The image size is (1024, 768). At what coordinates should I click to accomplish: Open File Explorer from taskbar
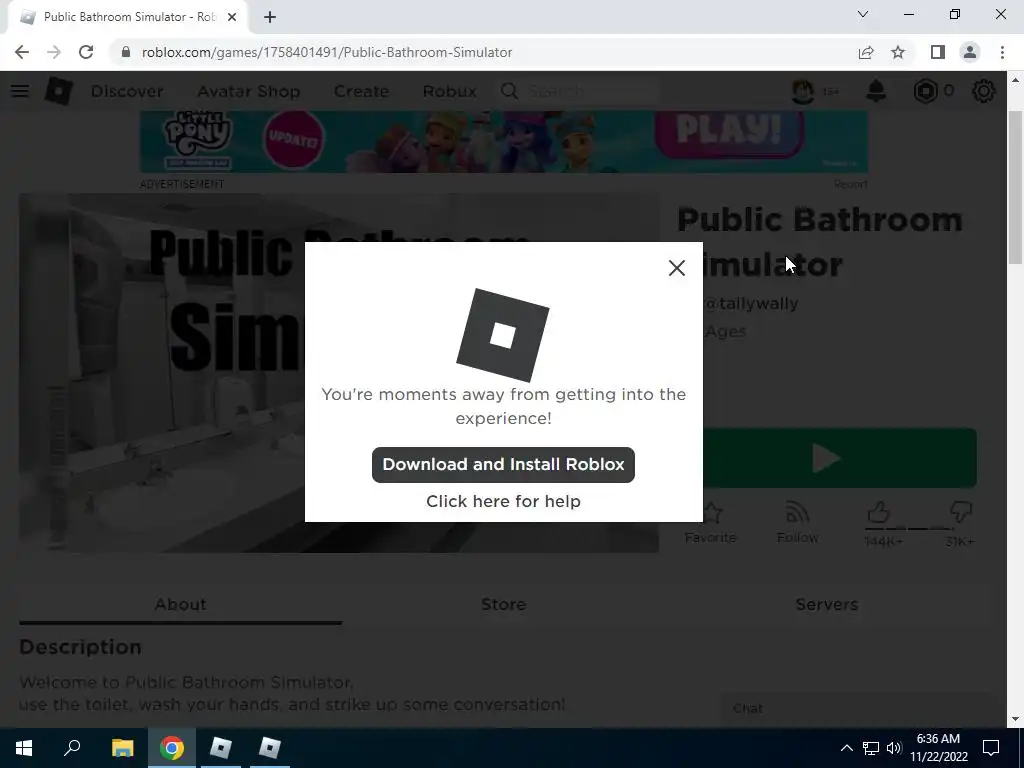pyautogui.click(x=122, y=748)
